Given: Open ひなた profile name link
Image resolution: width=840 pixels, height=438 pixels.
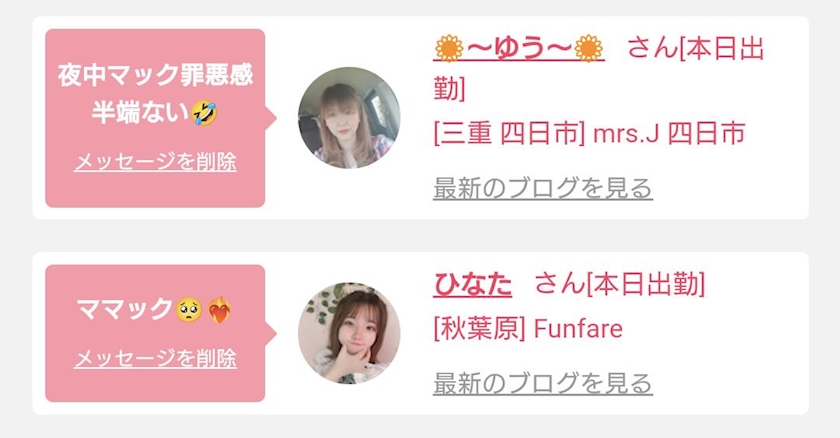Looking at the screenshot, I should click(472, 284).
